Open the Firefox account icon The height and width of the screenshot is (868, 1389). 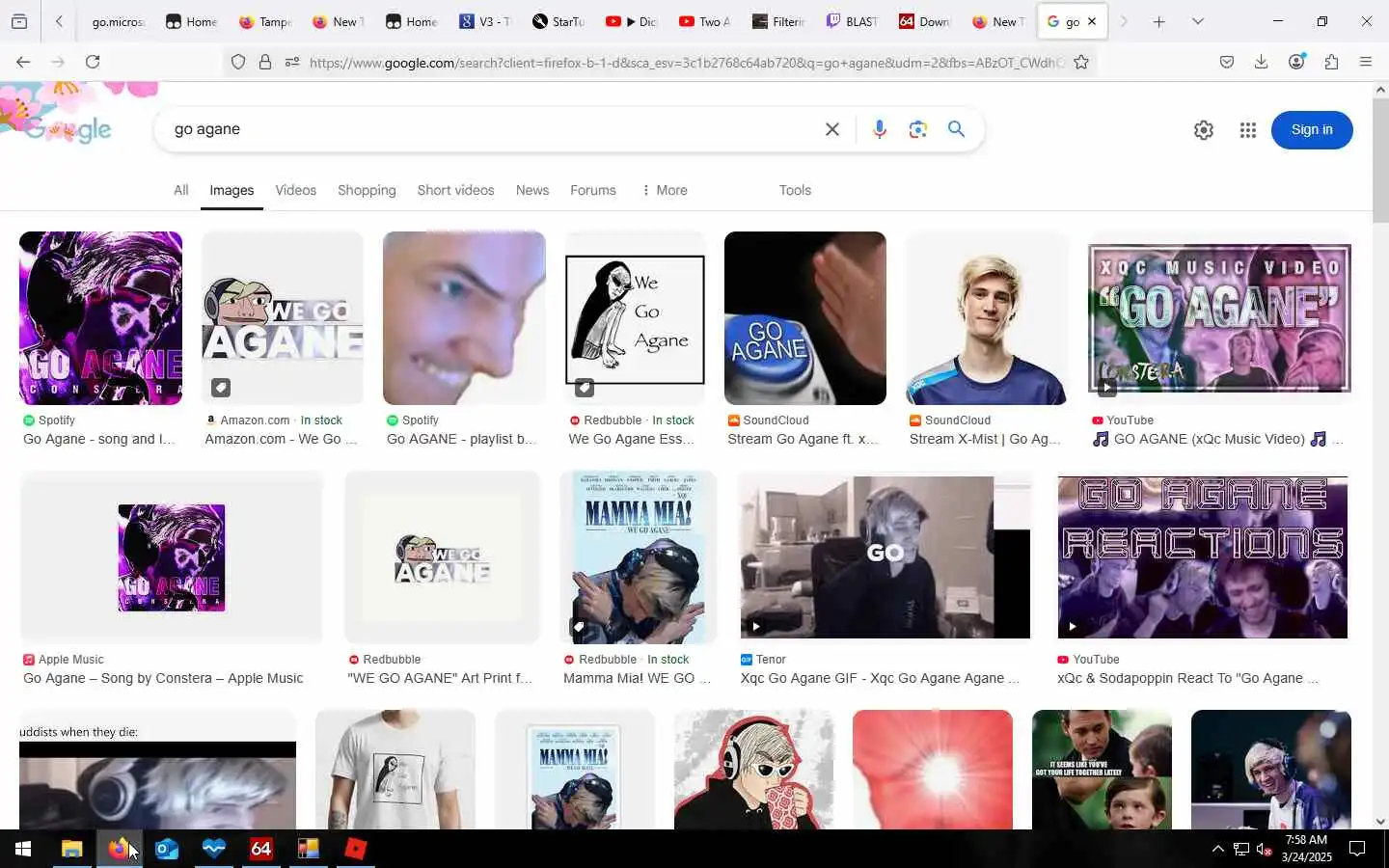[x=1296, y=62]
